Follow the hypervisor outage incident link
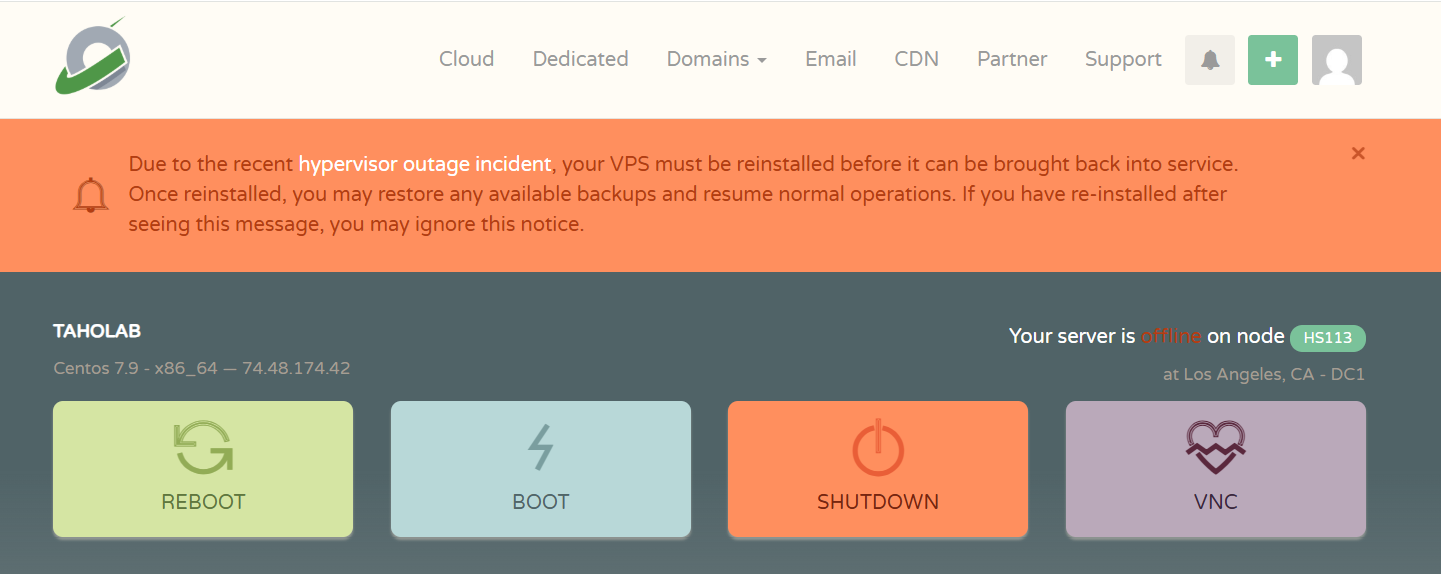The image size is (1441, 574). point(425,163)
